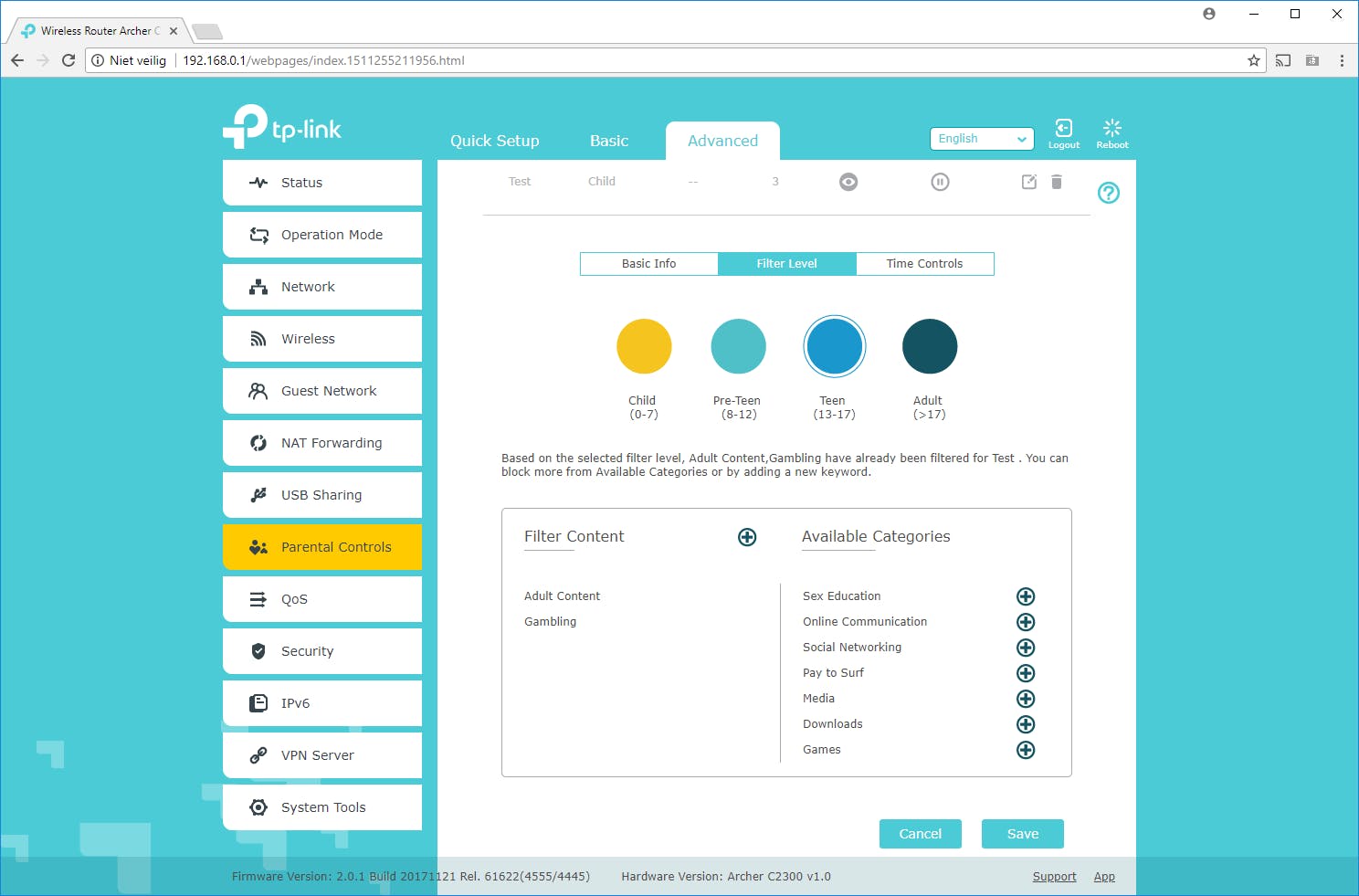Screen dimensions: 1359x896
Task: Click the Chrome profile avatar icon
Action: pos(1209,14)
